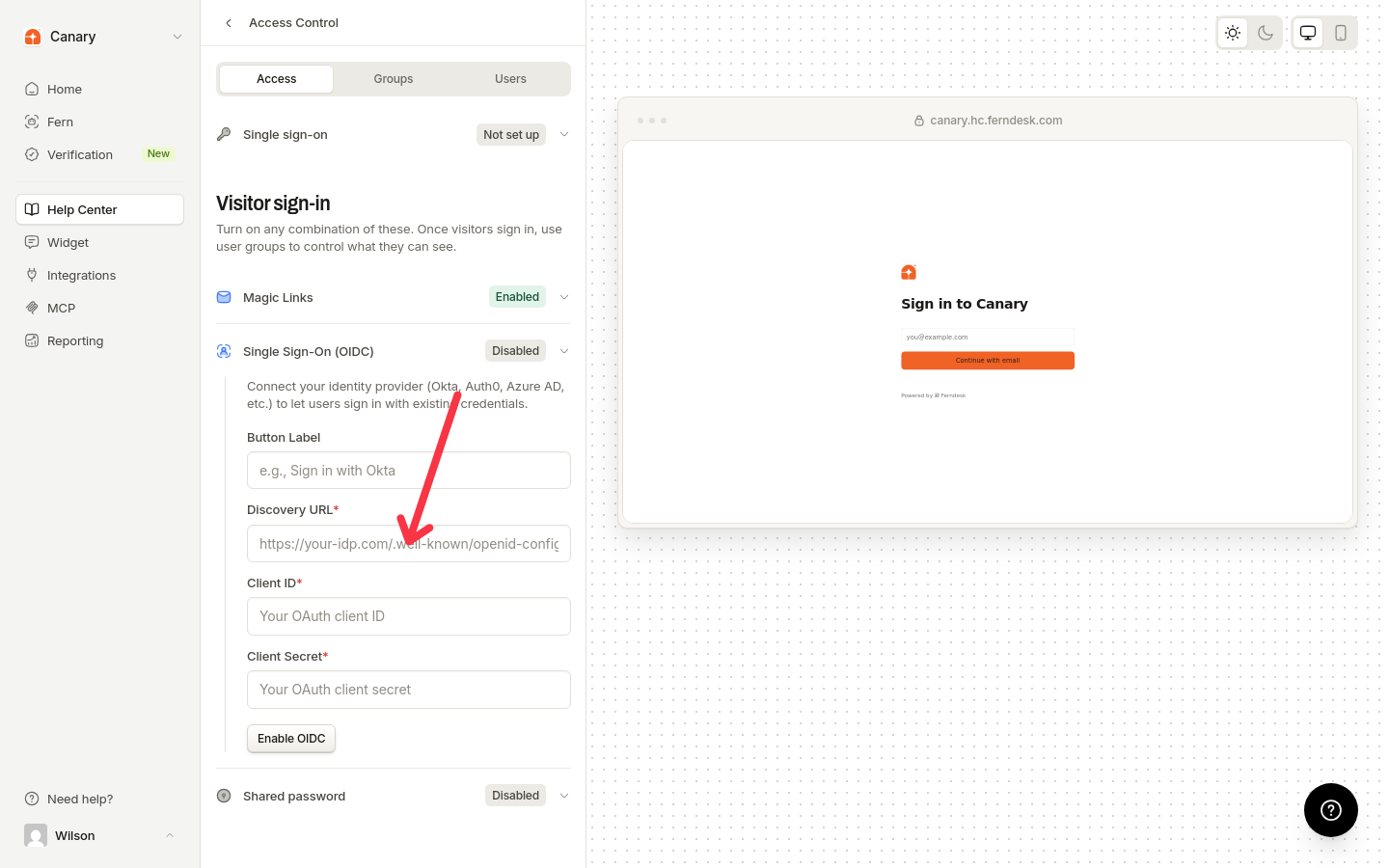The image size is (1389, 868).
Task: Click the canary.hc.ferndesk.com address bar
Action: coord(988,121)
